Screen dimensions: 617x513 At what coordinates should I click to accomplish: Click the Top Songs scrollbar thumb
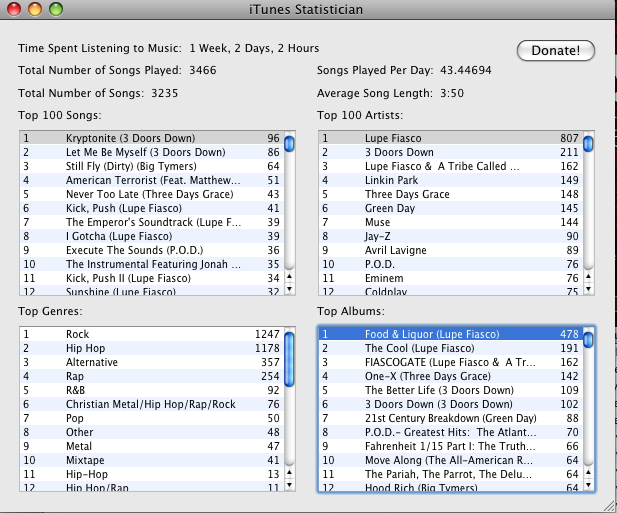coord(289,144)
